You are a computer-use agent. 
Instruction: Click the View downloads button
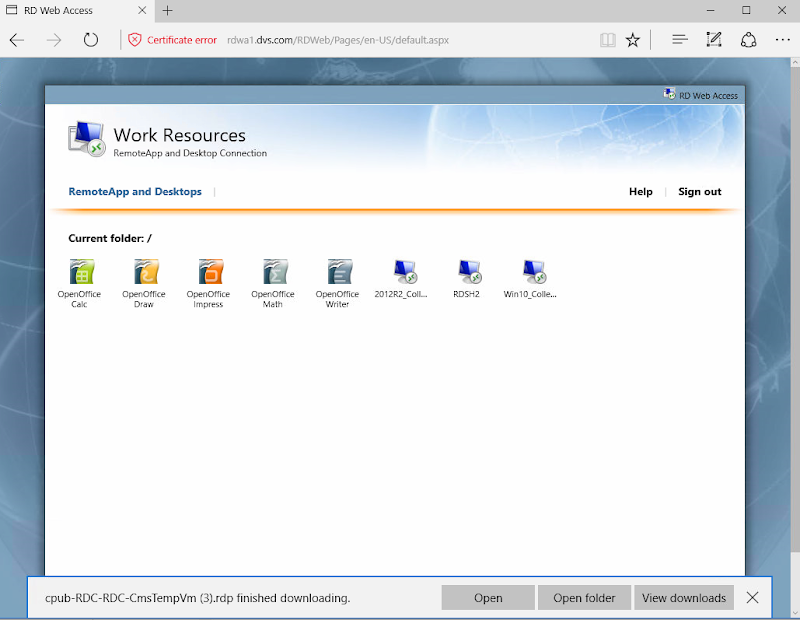(684, 598)
